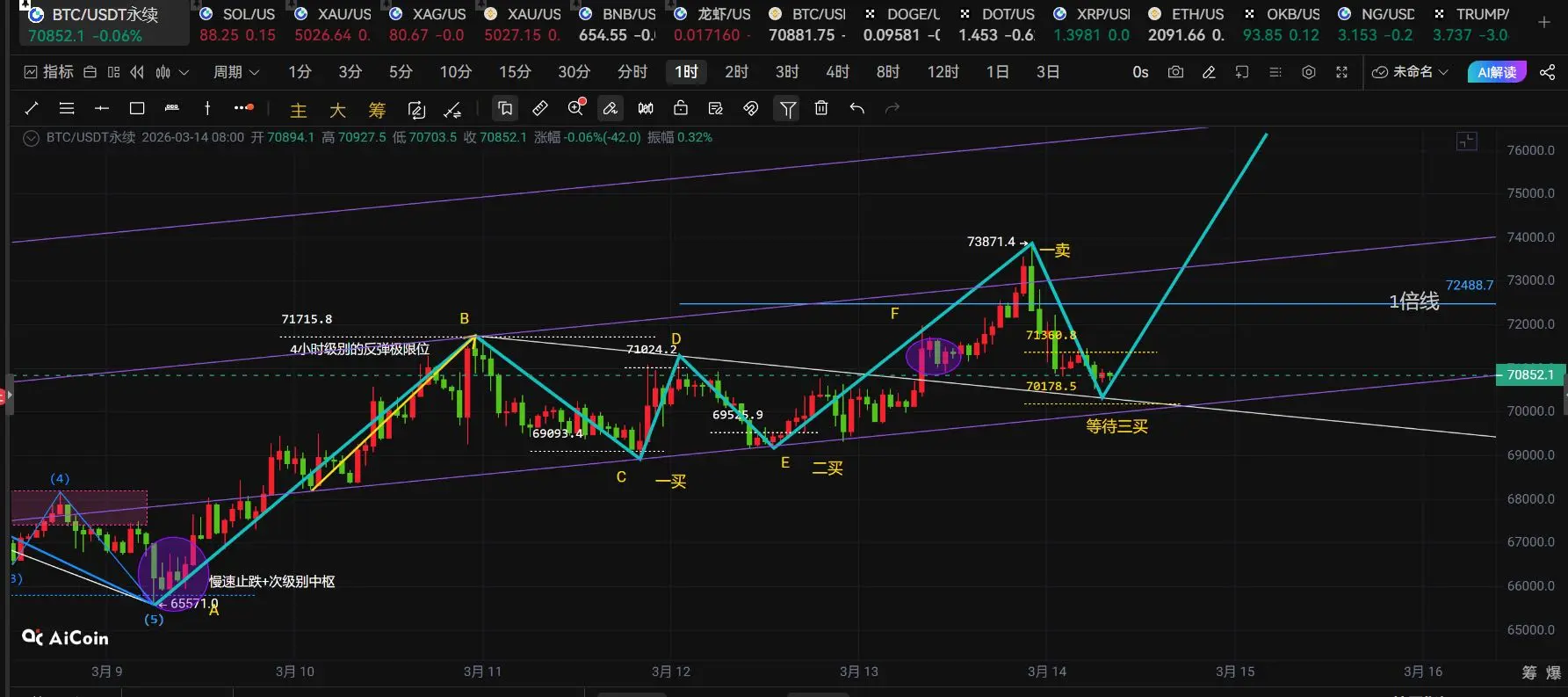Screen dimensions: 1568x697
Task: Click the 3月 12 date on time axis
Action: click(671, 672)
